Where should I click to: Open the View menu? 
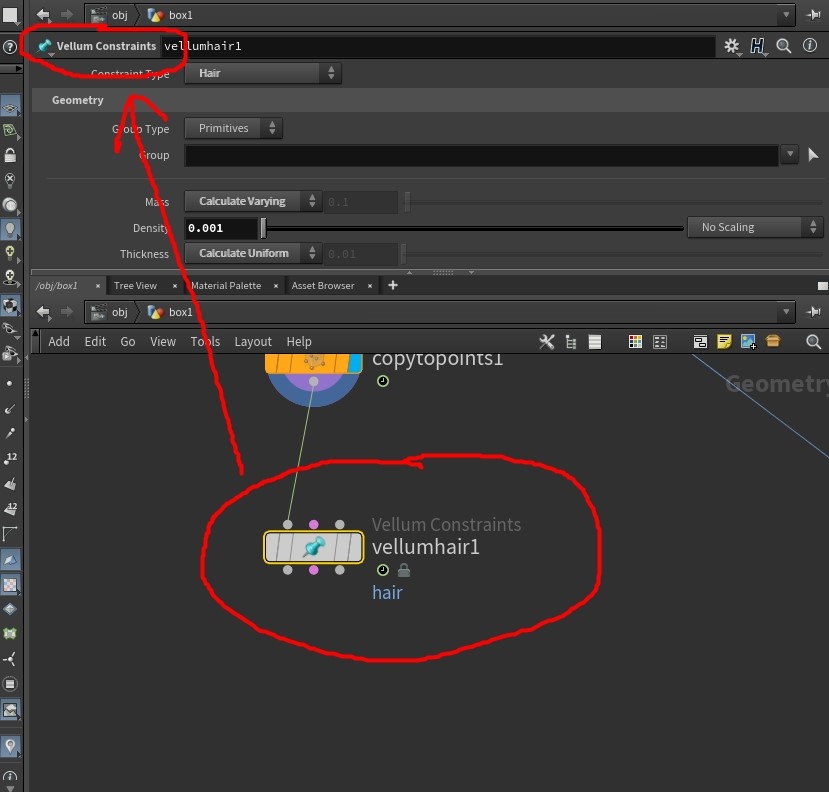[162, 342]
